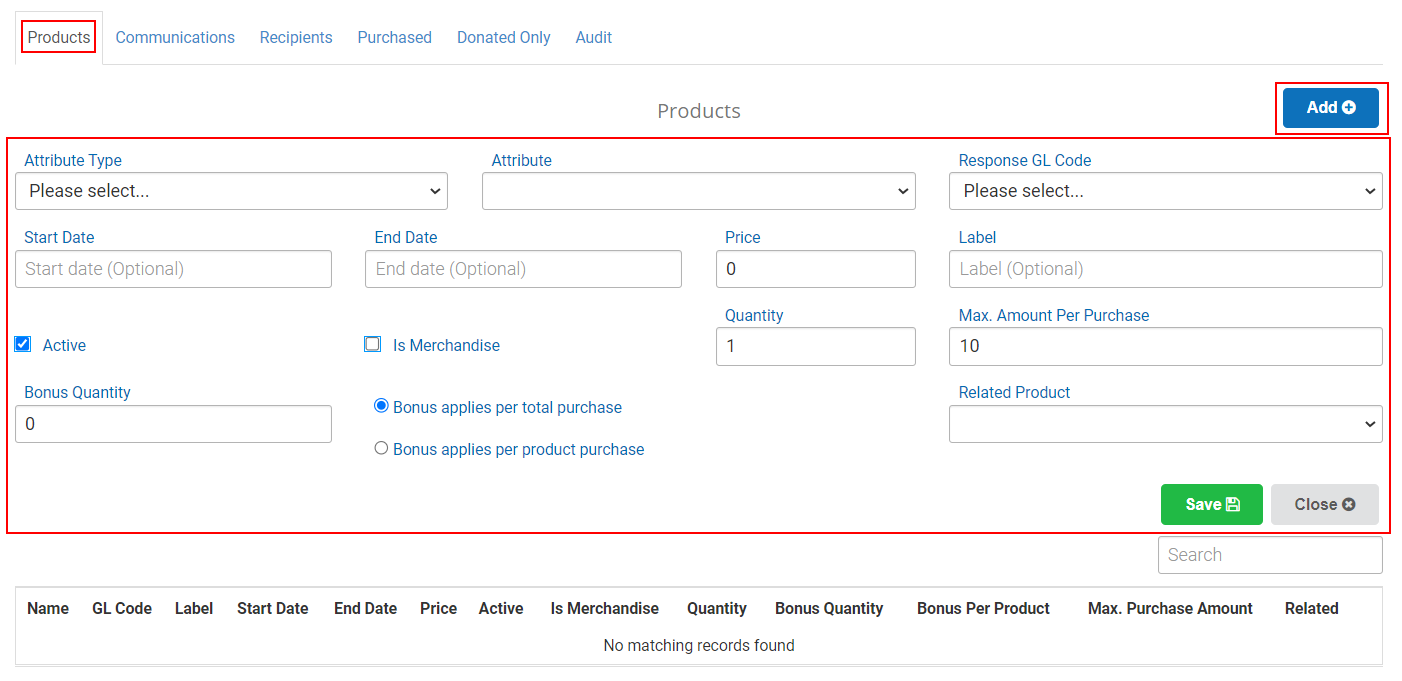1402x681 pixels.
Task: Open the Attribute Type dropdown
Action: coord(231,191)
